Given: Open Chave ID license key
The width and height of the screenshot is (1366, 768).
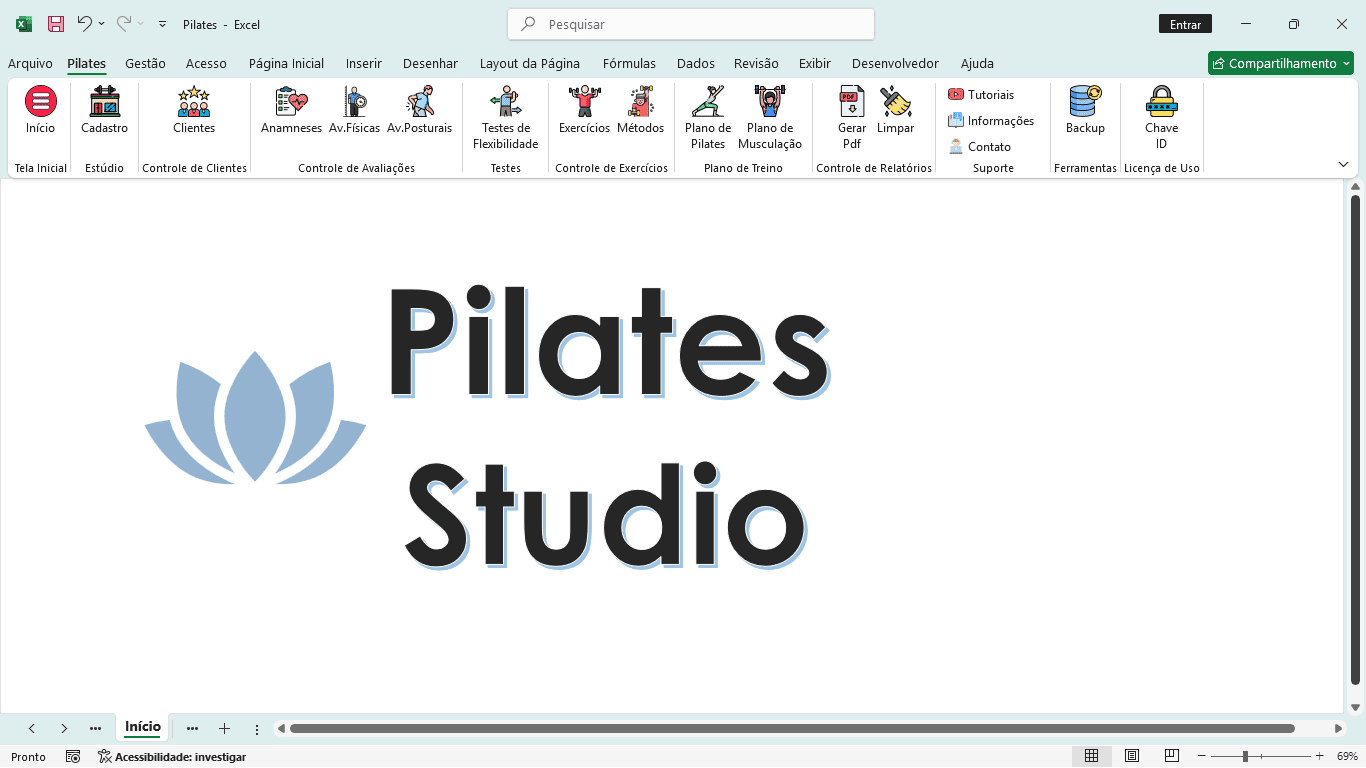Looking at the screenshot, I should pos(1161,118).
